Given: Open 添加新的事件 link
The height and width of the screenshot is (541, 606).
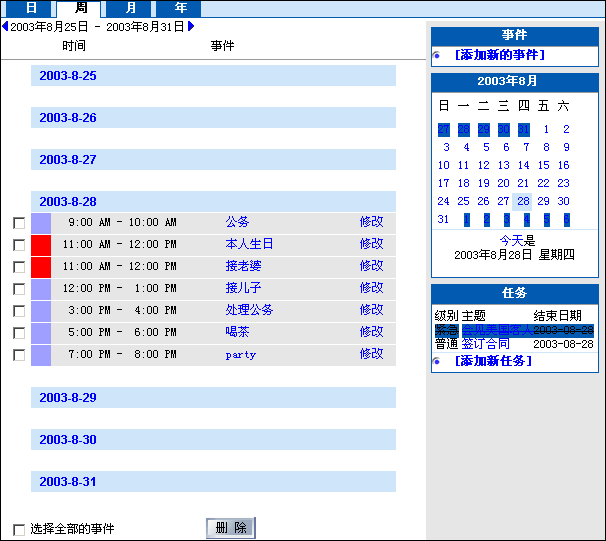Looking at the screenshot, I should 499,55.
